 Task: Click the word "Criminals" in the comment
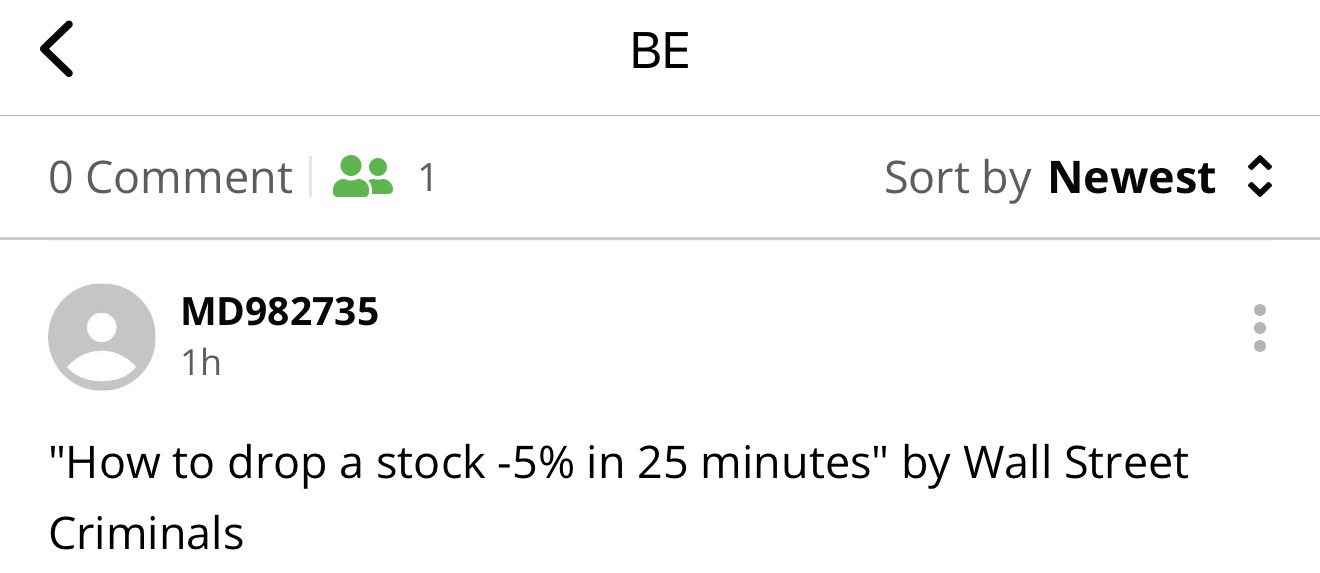tap(146, 532)
